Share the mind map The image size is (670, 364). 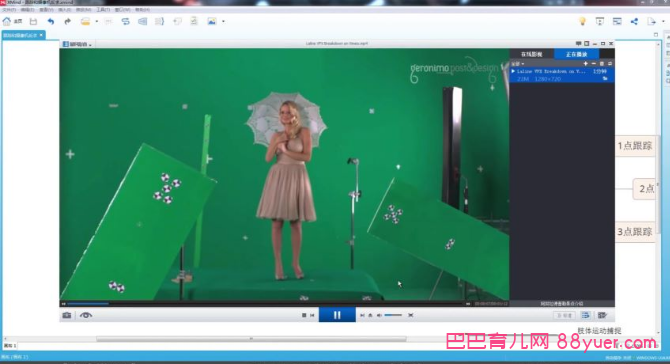(x=634, y=21)
